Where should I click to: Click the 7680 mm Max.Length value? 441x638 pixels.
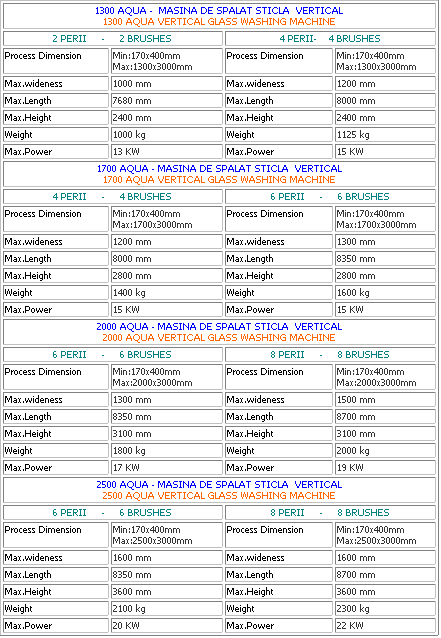click(x=167, y=101)
